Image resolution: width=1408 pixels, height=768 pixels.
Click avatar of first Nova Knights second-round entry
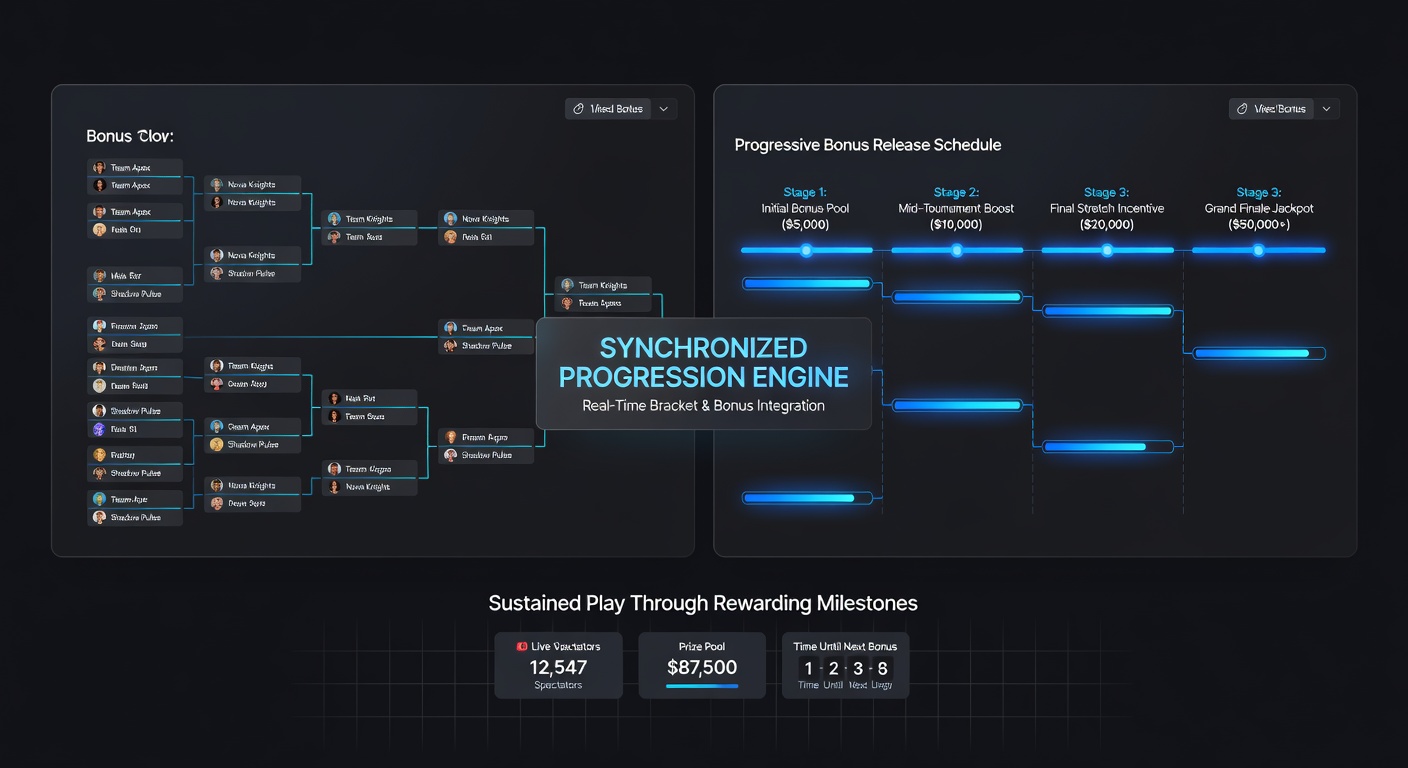[x=217, y=185]
